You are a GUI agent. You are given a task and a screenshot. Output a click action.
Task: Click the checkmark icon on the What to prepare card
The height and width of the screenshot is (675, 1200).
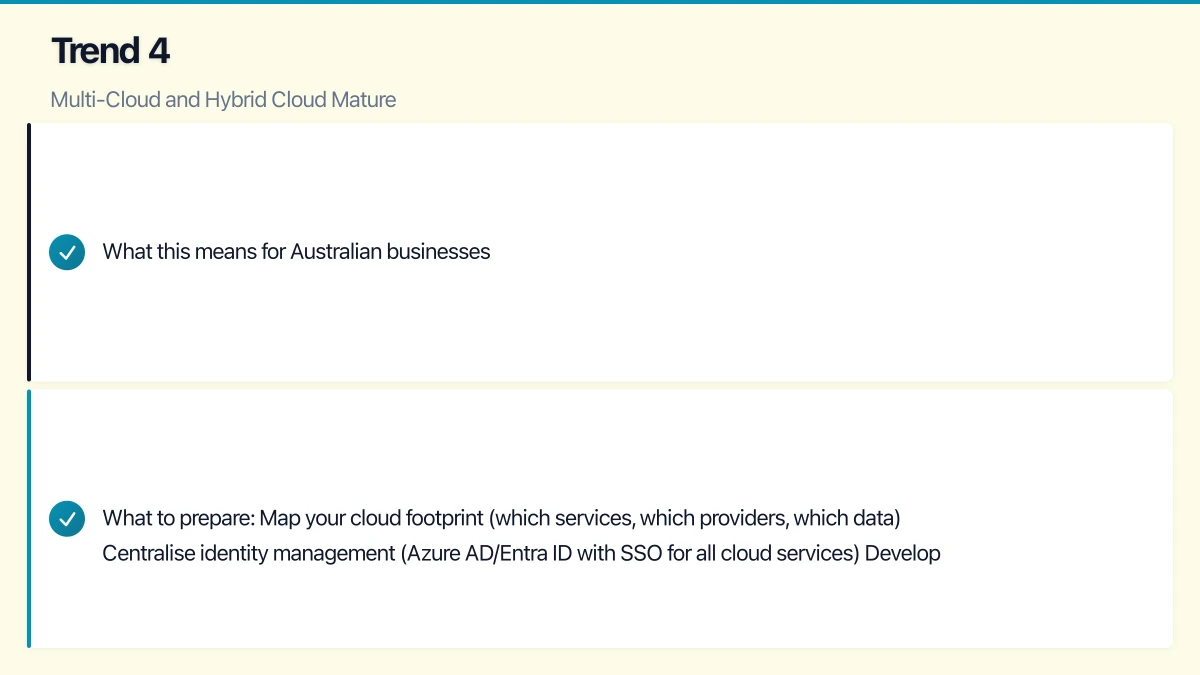point(67,518)
